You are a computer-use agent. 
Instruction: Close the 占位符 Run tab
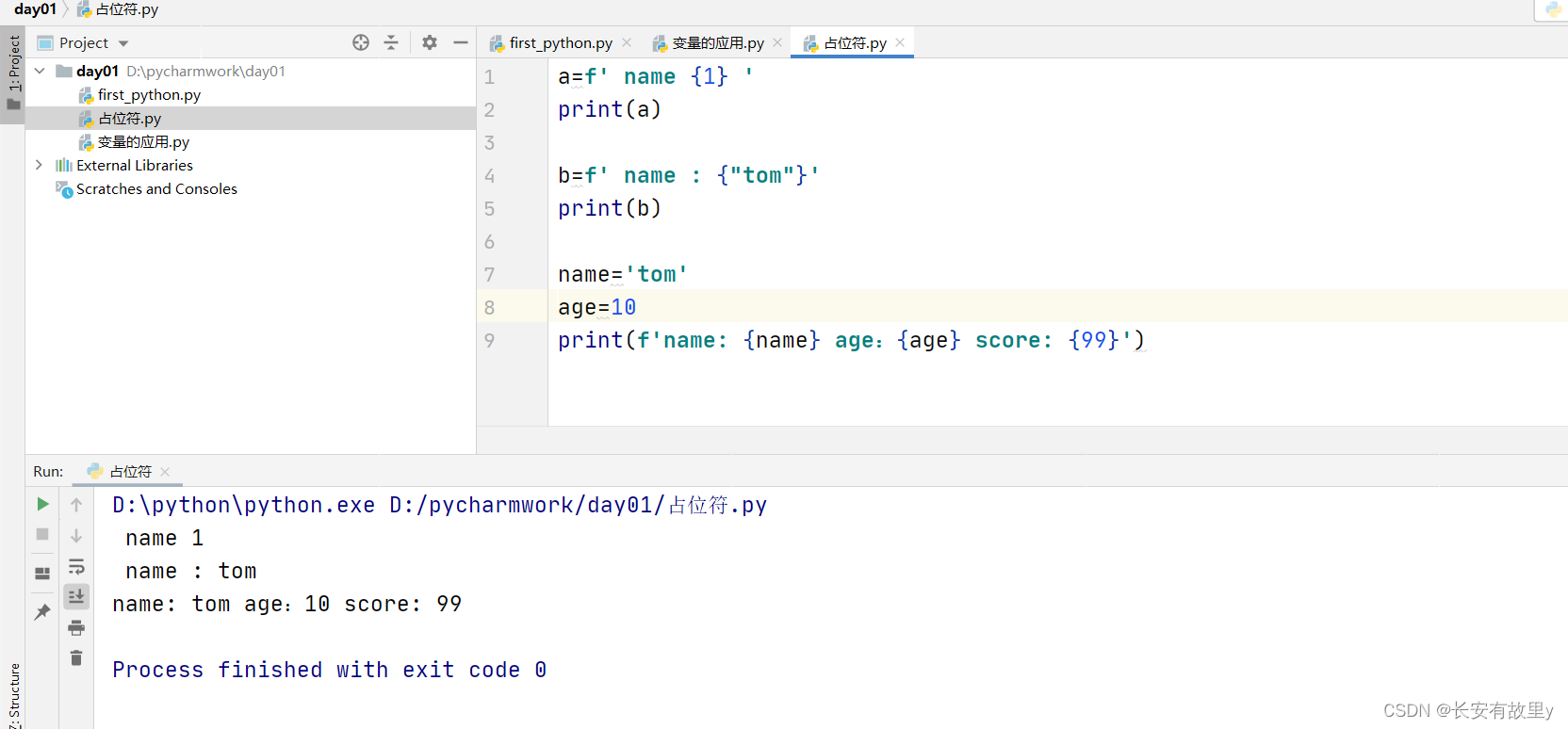[x=165, y=471]
